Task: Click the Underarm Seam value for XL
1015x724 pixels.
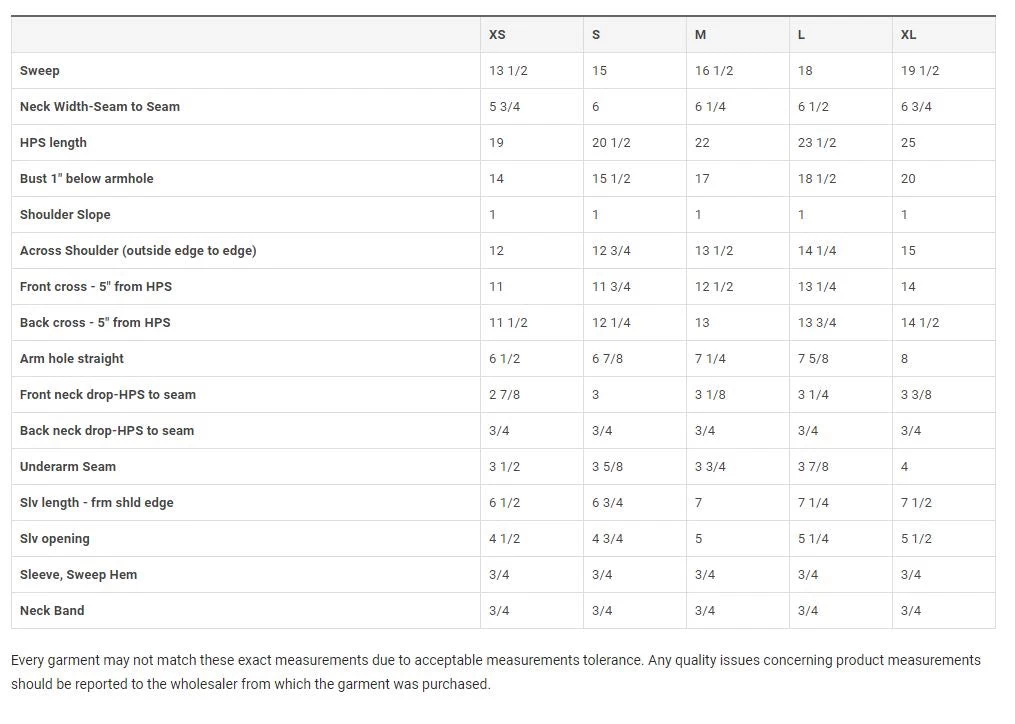Action: click(x=905, y=467)
